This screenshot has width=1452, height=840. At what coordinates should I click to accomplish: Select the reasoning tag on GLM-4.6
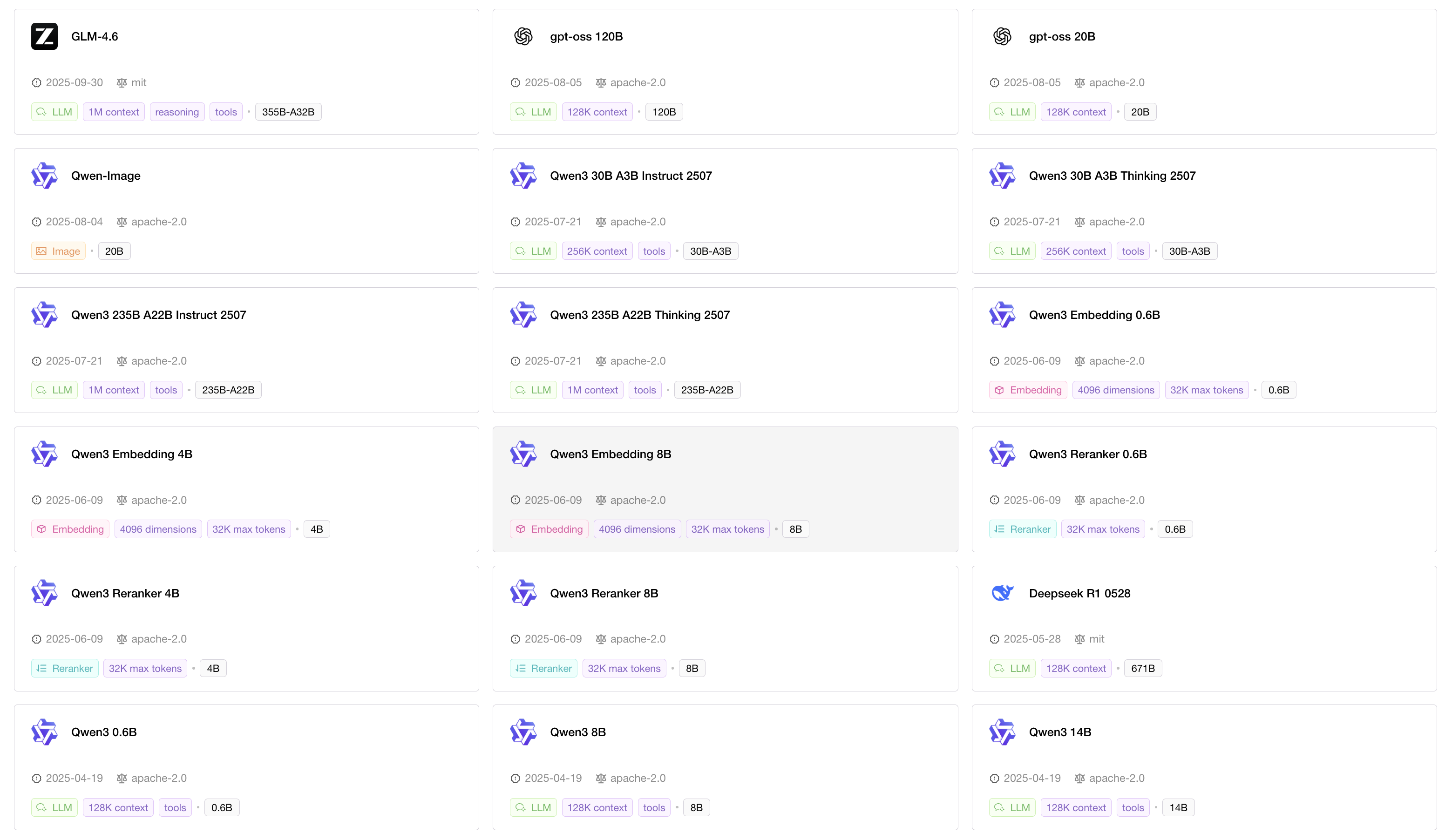coord(177,112)
